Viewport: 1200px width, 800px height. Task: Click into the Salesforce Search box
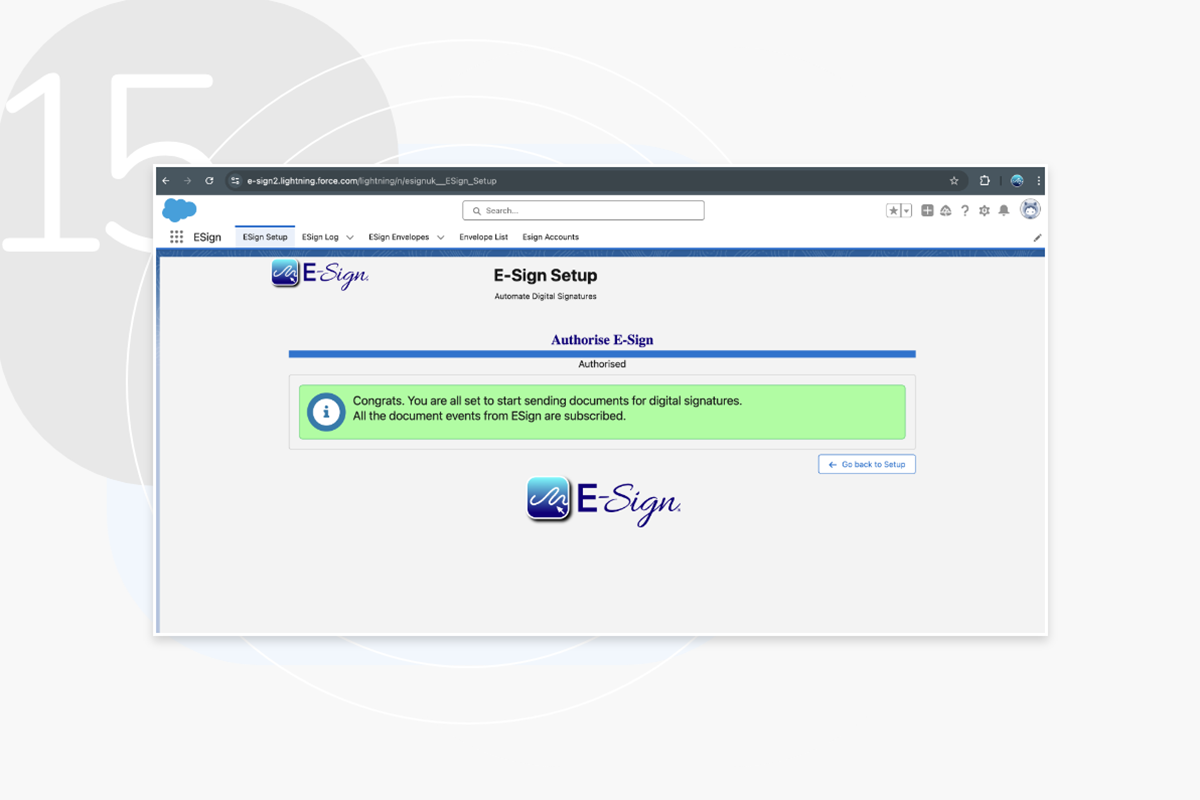pyautogui.click(x=583, y=211)
